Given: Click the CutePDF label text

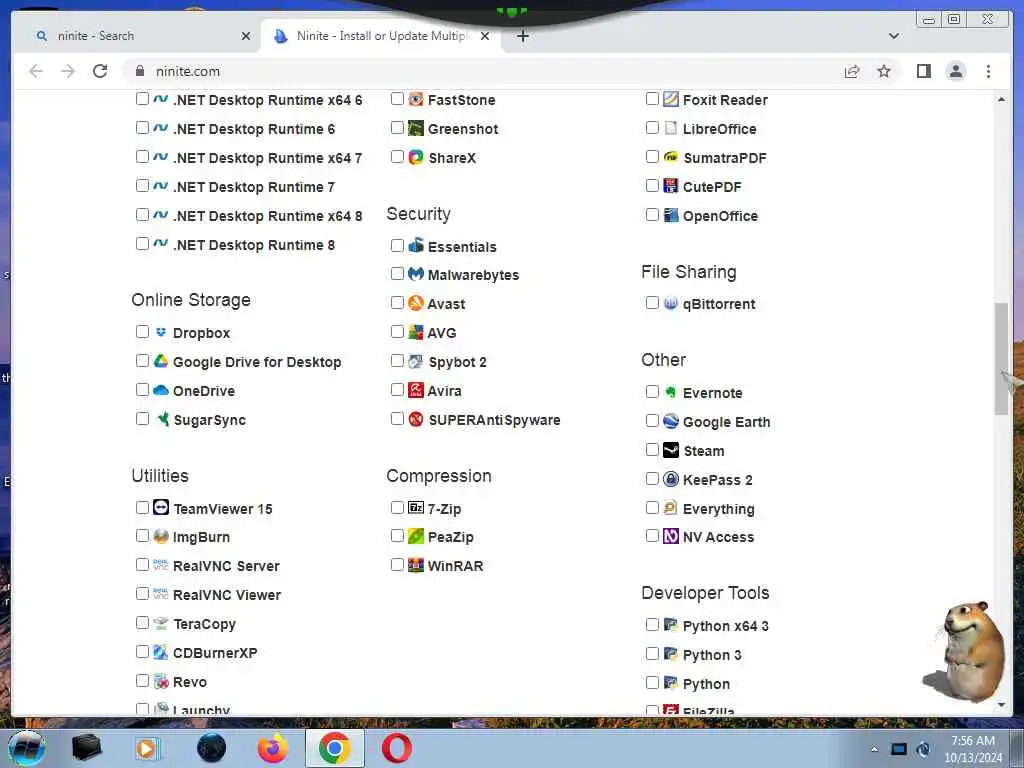Looking at the screenshot, I should click(712, 187).
